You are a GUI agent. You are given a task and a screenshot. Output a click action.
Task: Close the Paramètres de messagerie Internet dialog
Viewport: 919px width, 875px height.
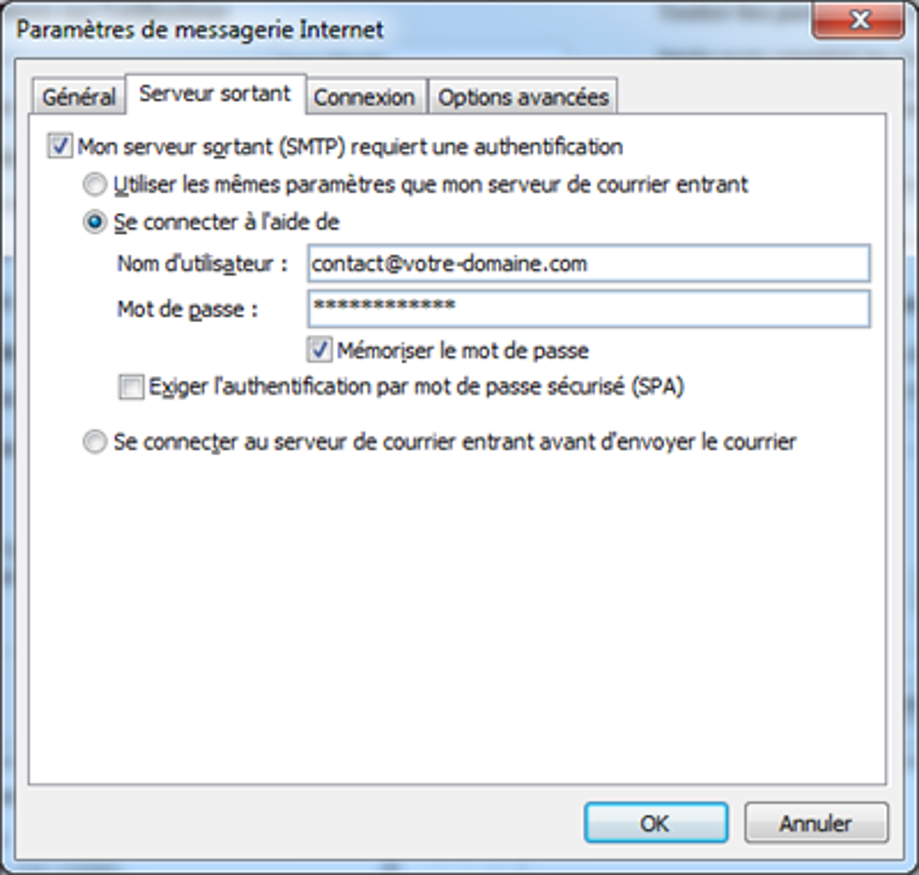[859, 20]
